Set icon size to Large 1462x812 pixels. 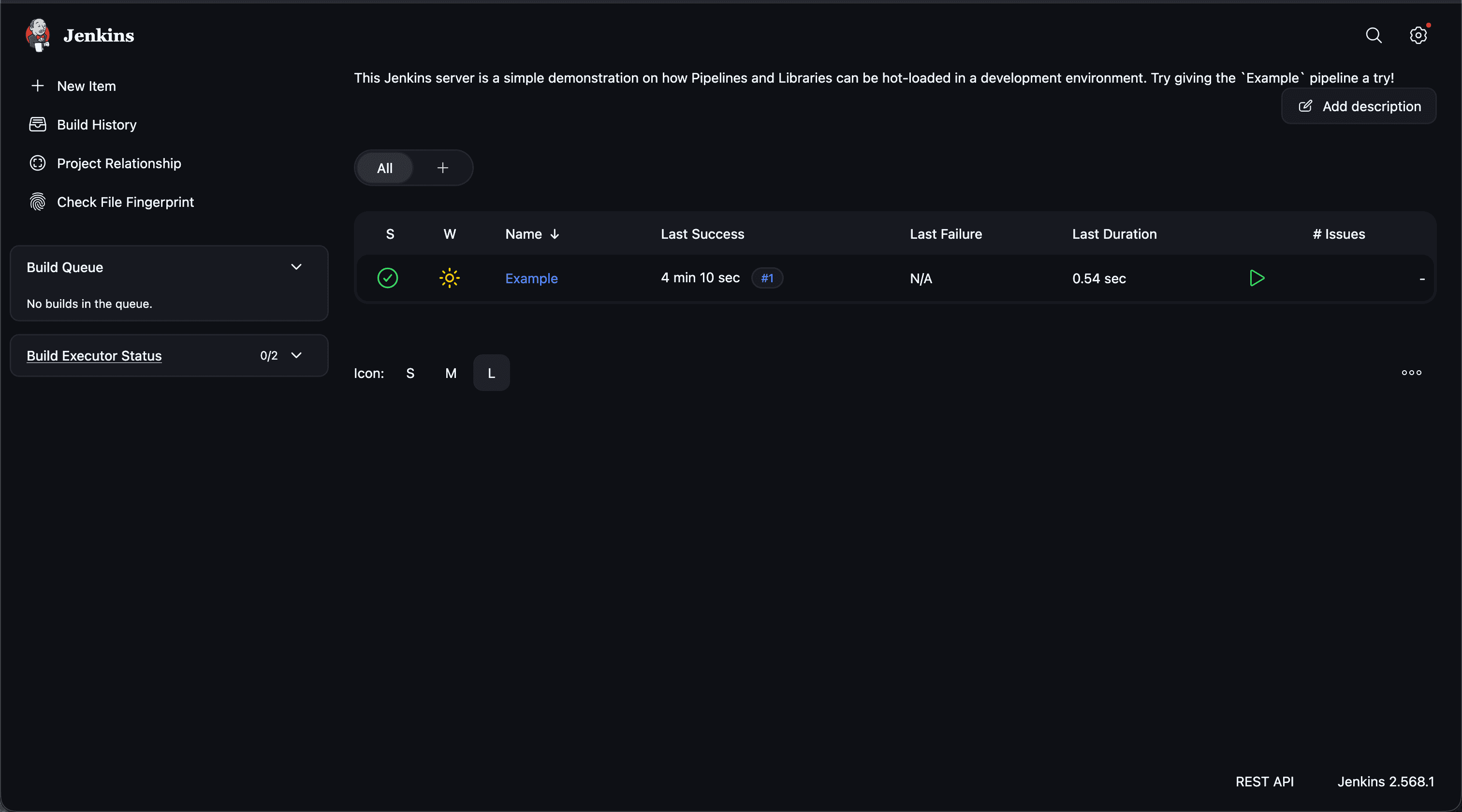(492, 373)
